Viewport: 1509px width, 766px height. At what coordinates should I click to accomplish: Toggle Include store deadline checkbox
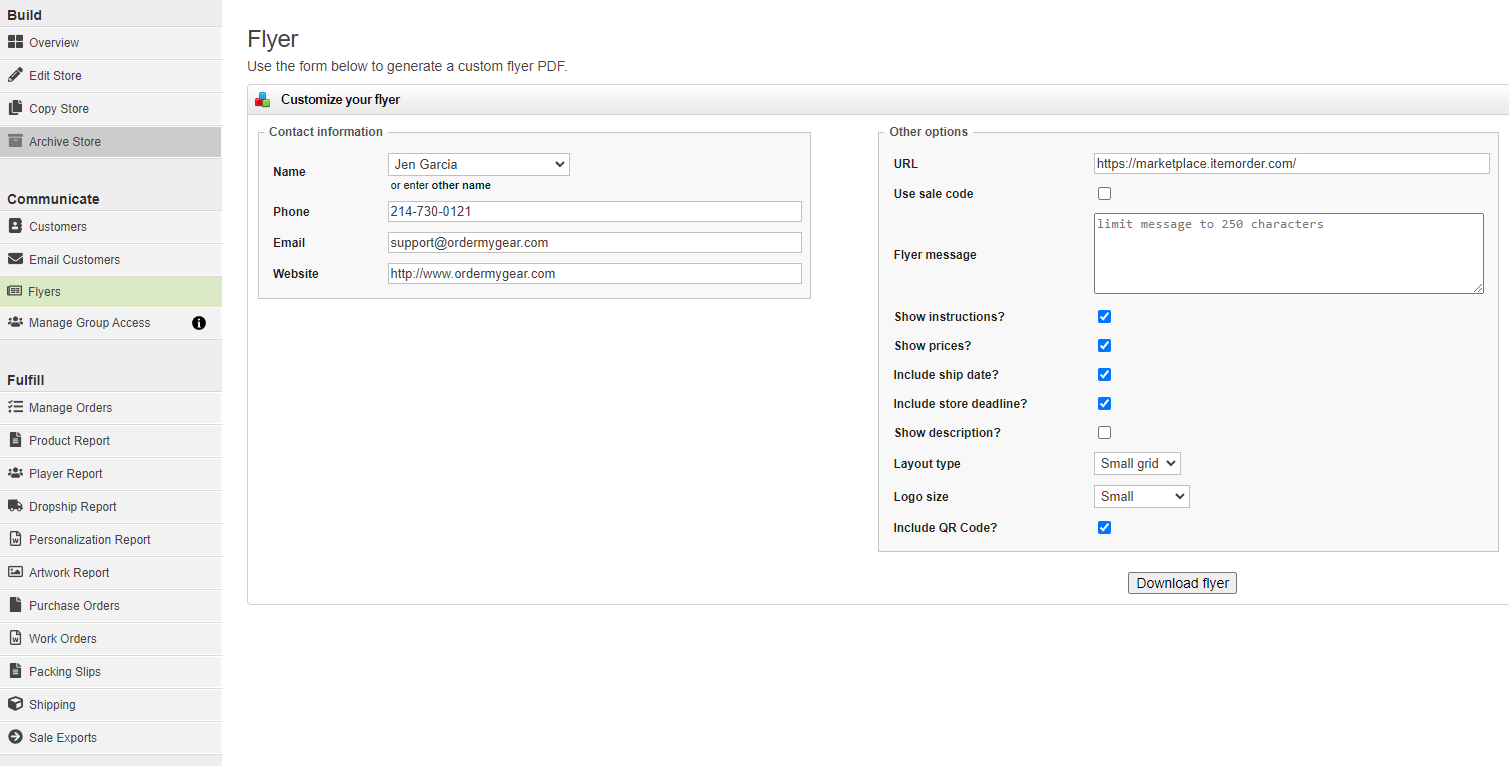[x=1104, y=403]
